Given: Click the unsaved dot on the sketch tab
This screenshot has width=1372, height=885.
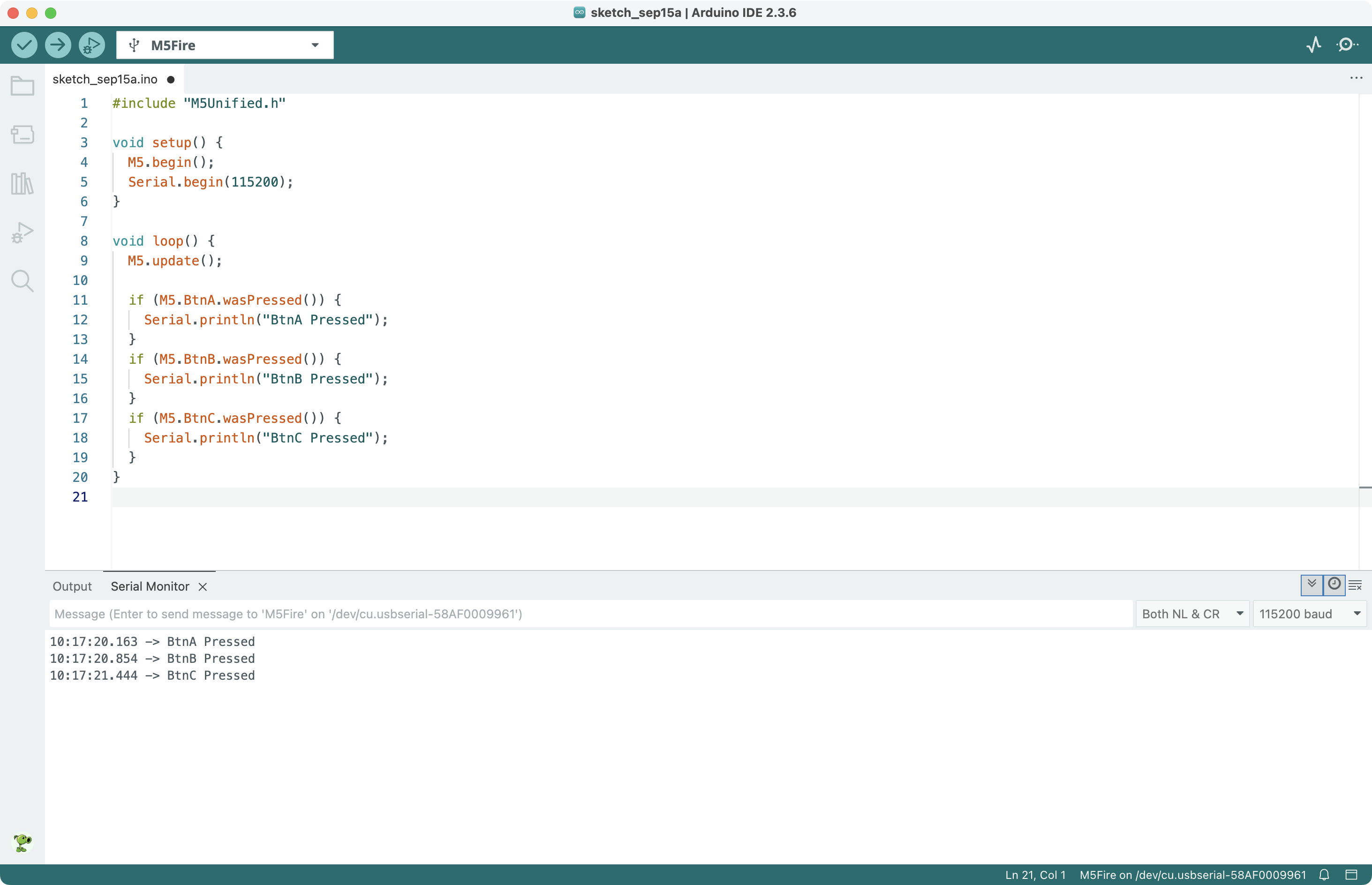Looking at the screenshot, I should point(171,79).
